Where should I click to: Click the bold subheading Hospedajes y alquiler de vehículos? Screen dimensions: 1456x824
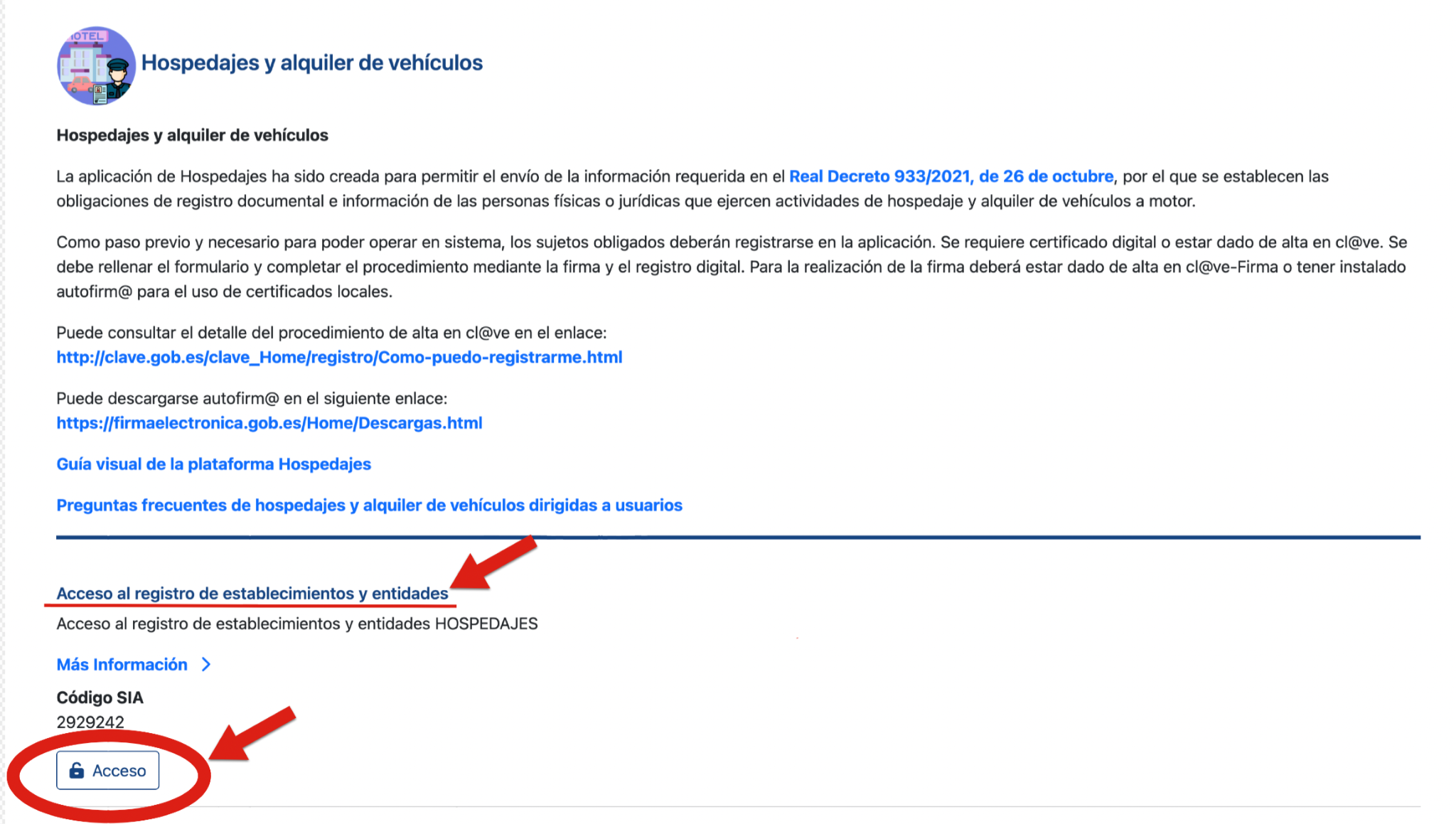(x=192, y=135)
